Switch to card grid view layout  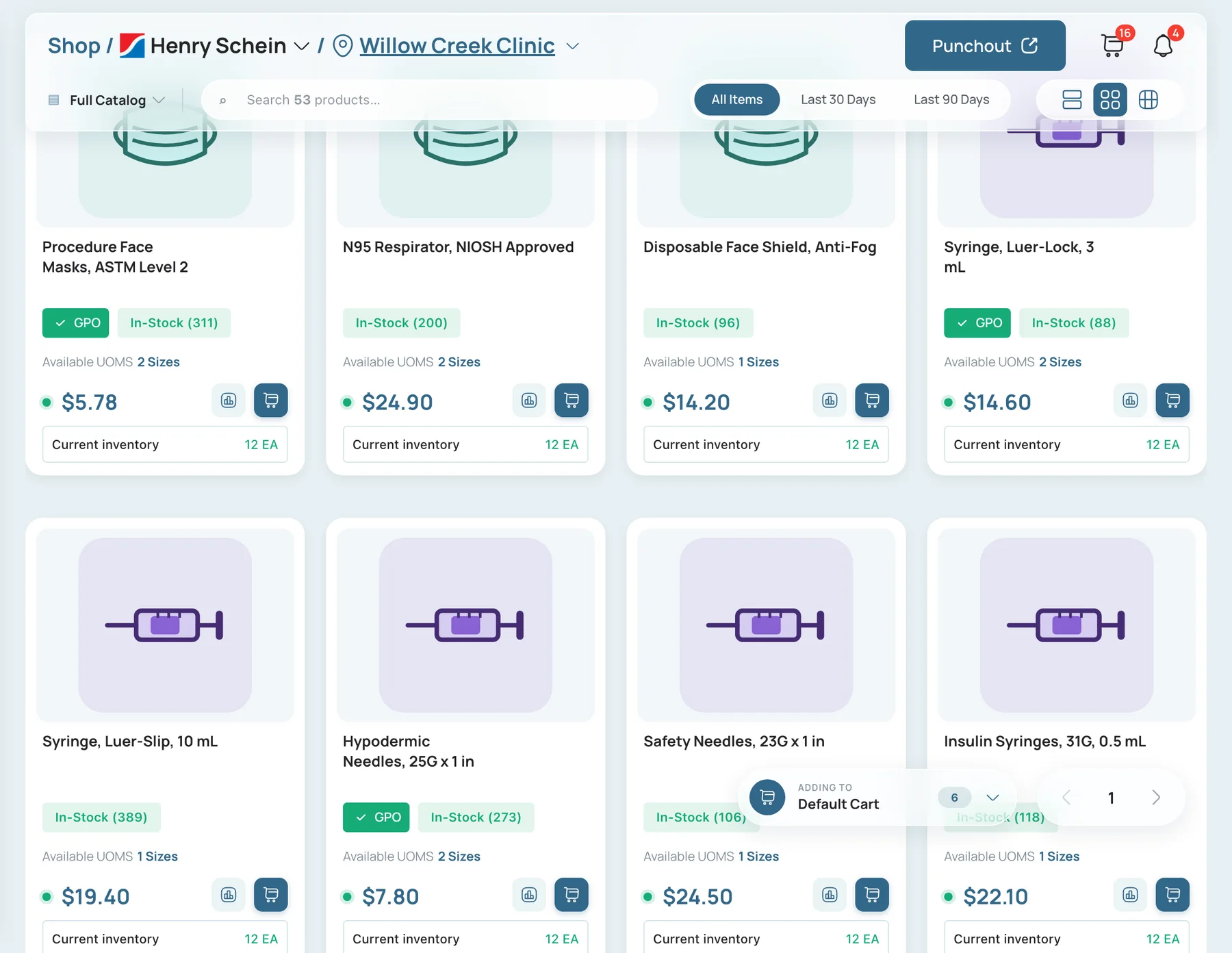coord(1110,100)
